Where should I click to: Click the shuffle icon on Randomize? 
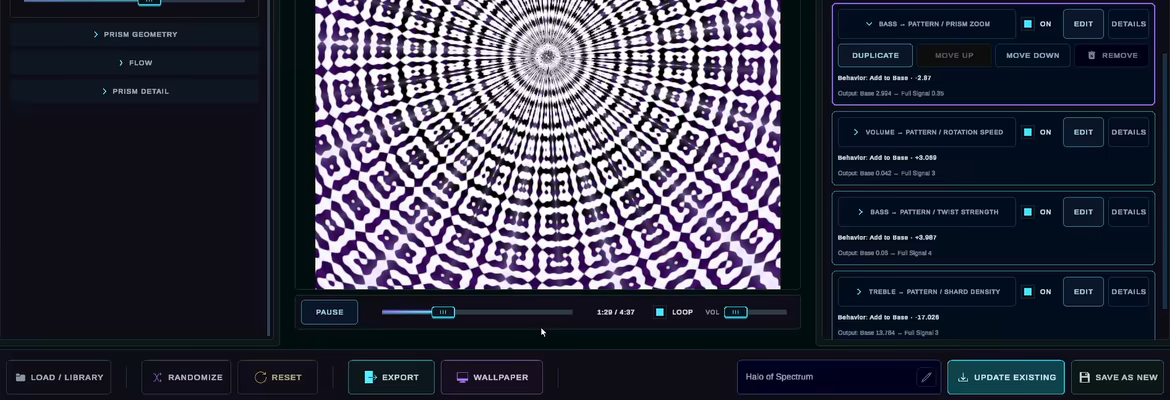pos(157,378)
